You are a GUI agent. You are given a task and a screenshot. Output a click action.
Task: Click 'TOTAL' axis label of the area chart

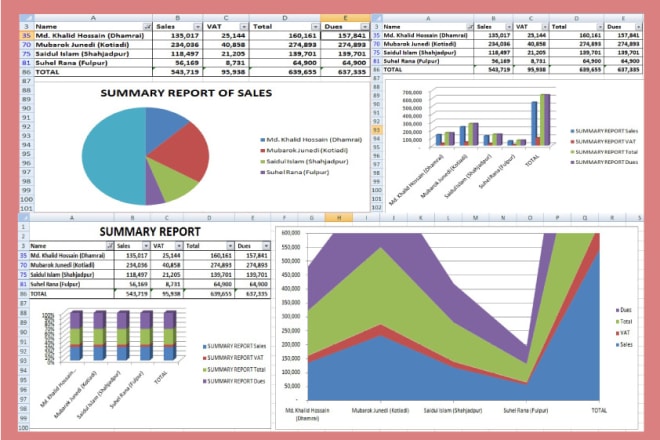[x=599, y=411]
